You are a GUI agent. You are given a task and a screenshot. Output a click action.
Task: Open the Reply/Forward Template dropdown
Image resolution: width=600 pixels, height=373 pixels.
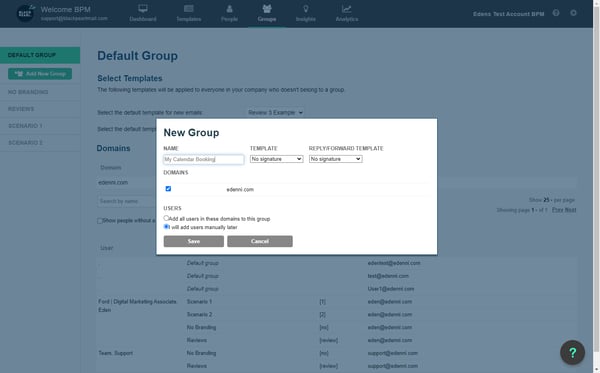(x=336, y=159)
